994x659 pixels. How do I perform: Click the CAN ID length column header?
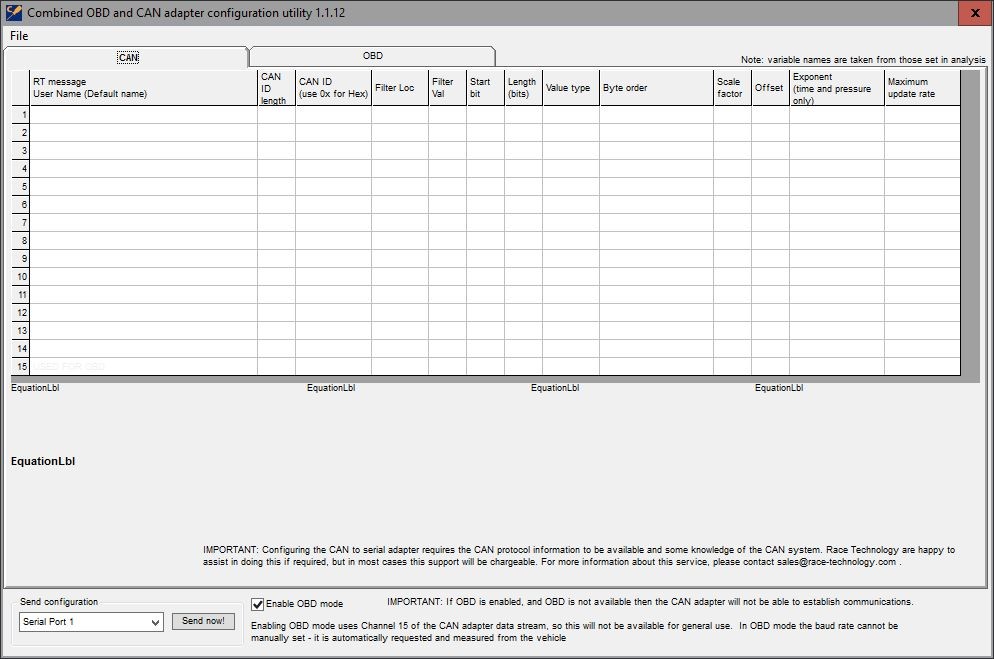pyautogui.click(x=276, y=88)
